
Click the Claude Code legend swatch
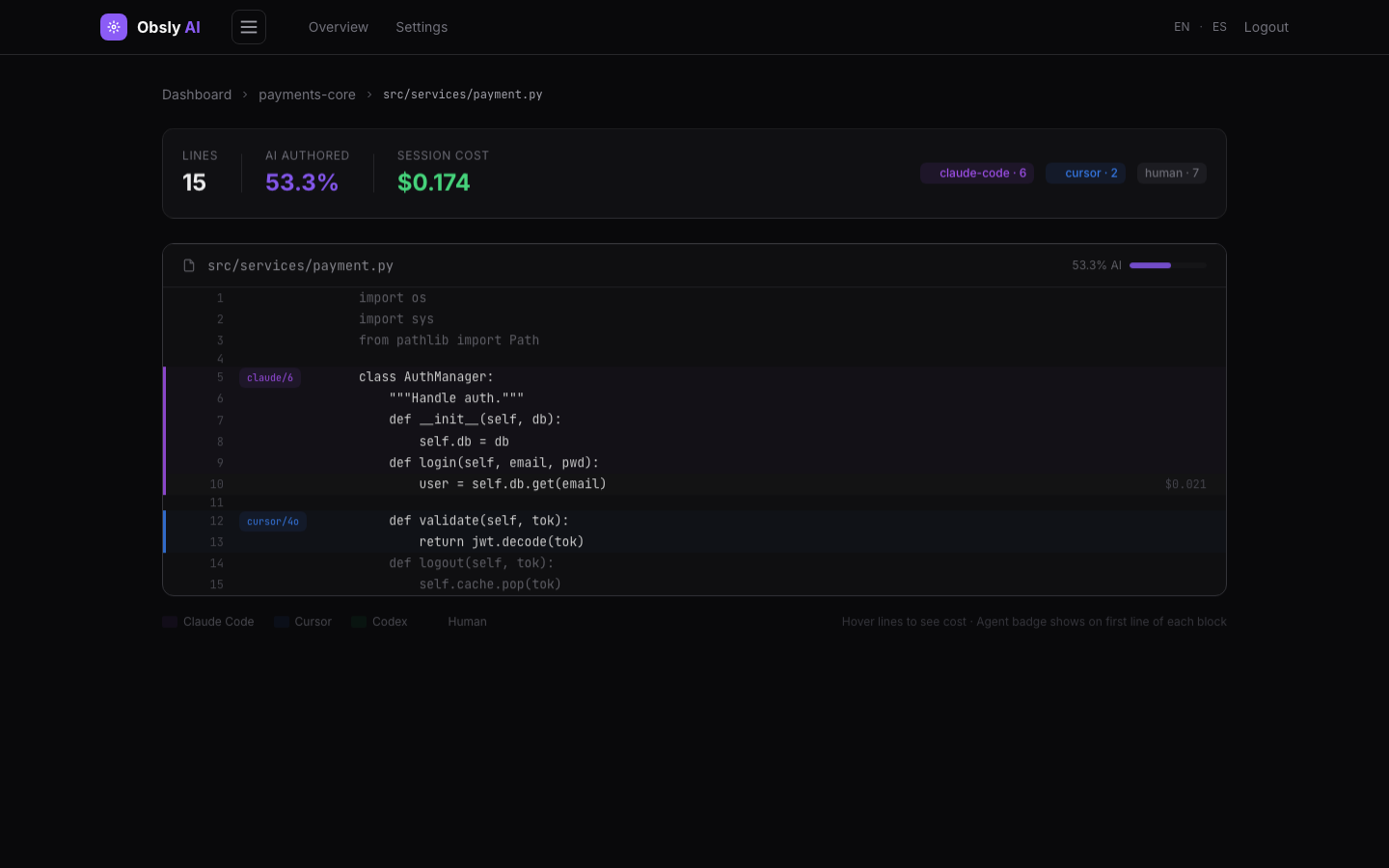click(170, 622)
